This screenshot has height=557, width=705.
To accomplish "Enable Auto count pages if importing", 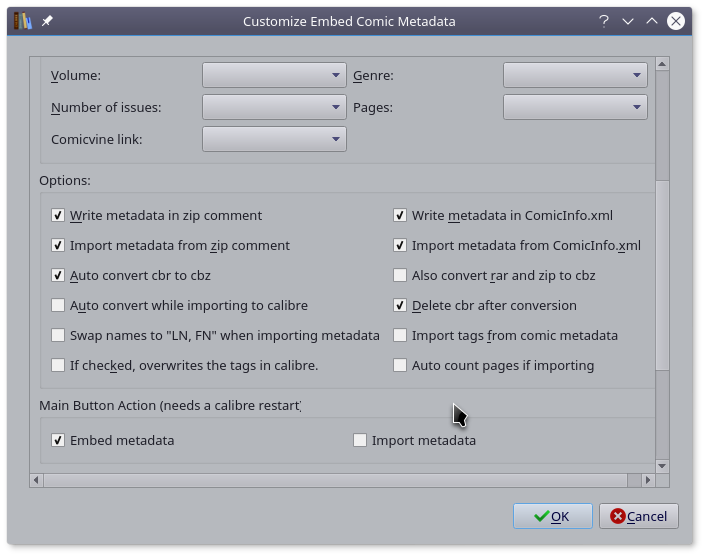I will 400,365.
